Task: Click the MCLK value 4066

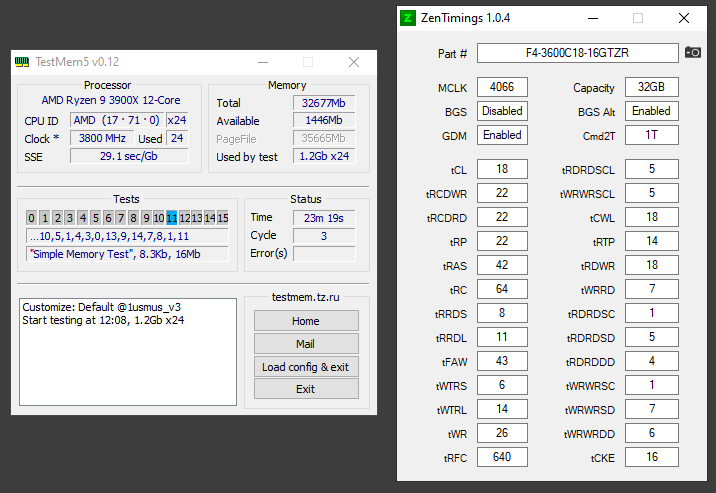Action: coord(502,87)
